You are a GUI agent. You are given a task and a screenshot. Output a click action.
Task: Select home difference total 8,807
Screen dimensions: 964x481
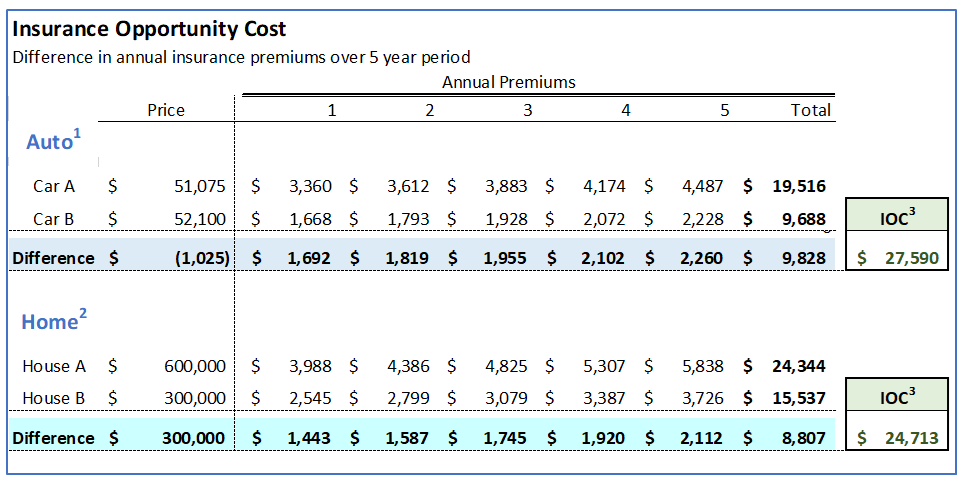tap(804, 438)
